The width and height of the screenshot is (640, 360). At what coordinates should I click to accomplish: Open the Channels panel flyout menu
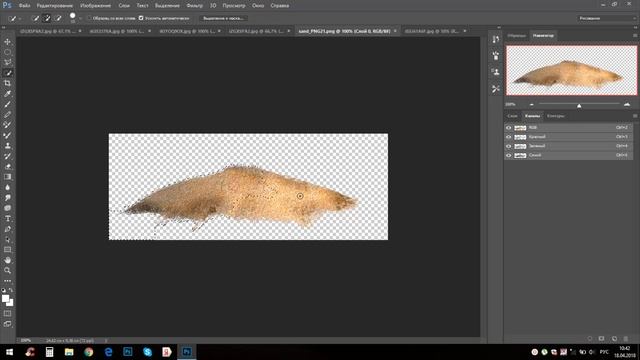(635, 116)
